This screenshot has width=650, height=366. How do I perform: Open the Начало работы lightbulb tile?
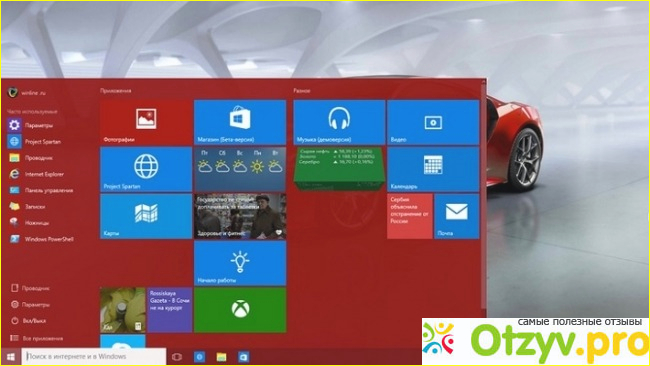click(240, 263)
